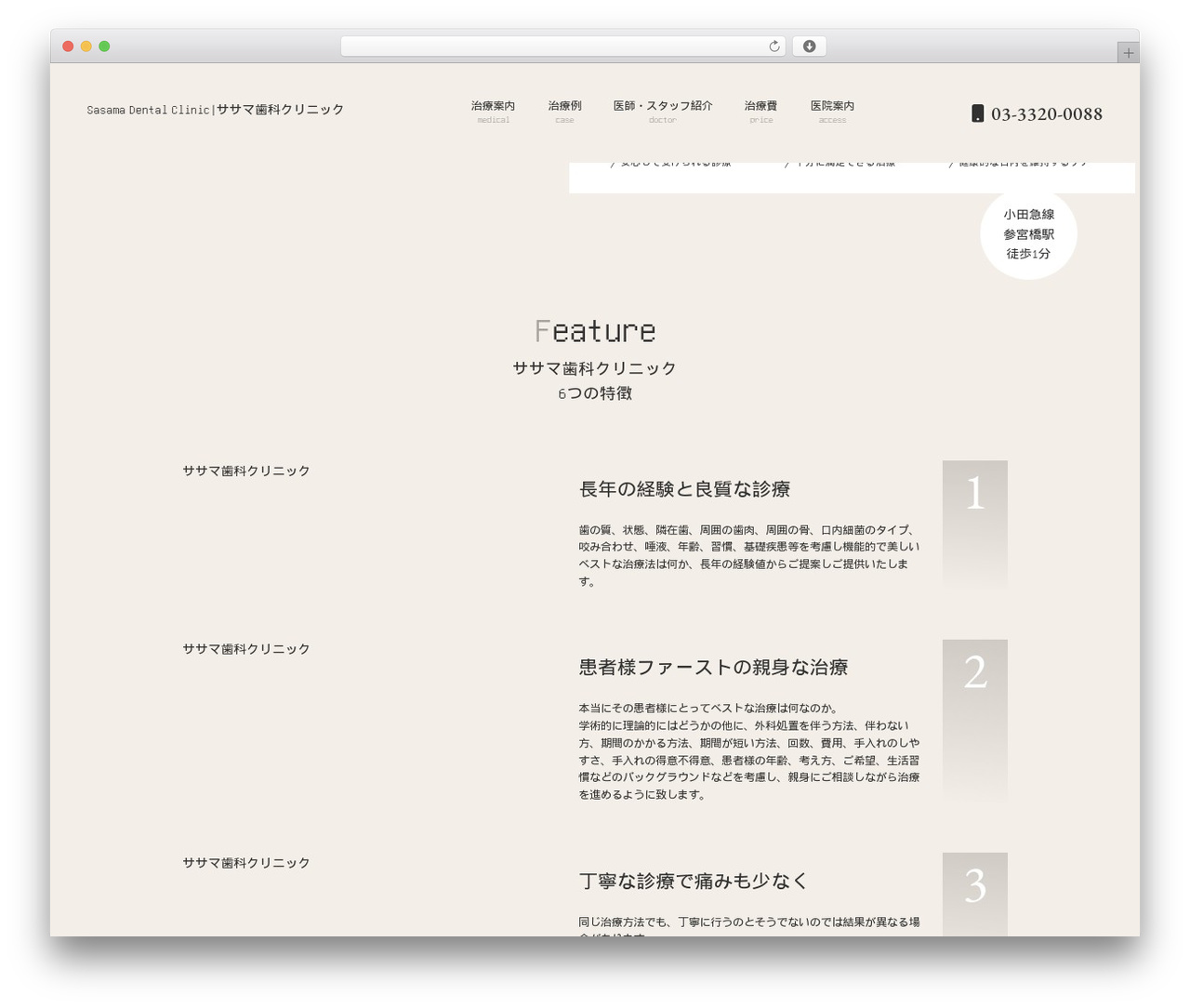Go to 医師・スタッフ紹介 doctor page
Image resolution: width=1190 pixels, height=1008 pixels.
tap(663, 111)
